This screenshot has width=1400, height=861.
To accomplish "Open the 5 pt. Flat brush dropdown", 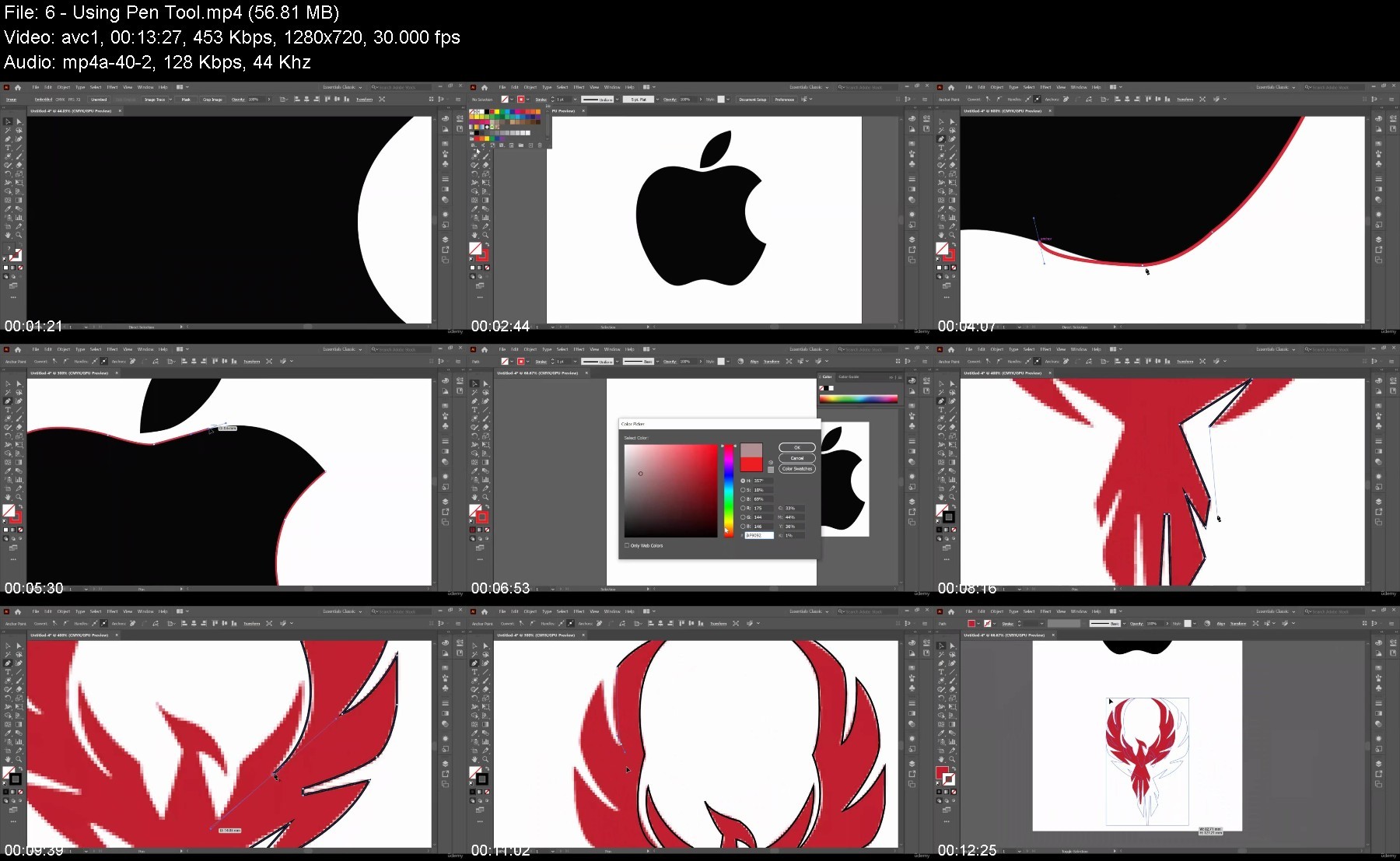I will [657, 100].
